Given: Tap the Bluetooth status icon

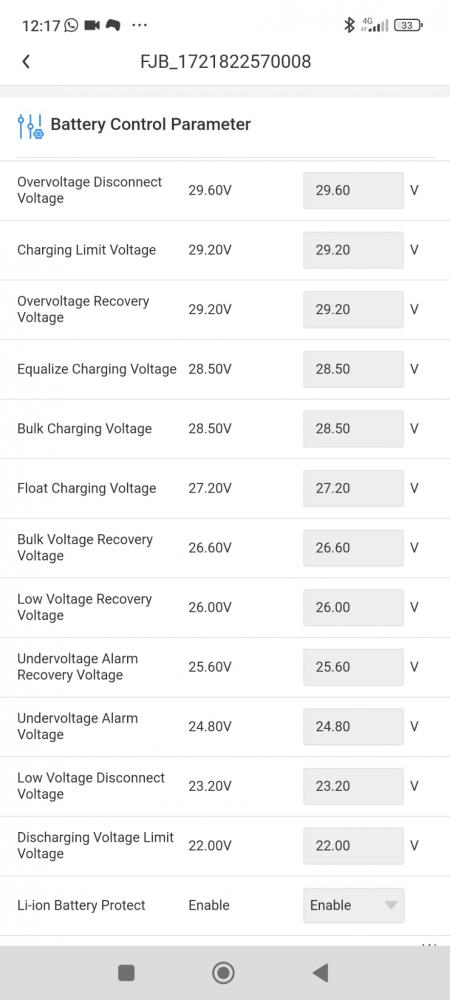Looking at the screenshot, I should tap(349, 25).
